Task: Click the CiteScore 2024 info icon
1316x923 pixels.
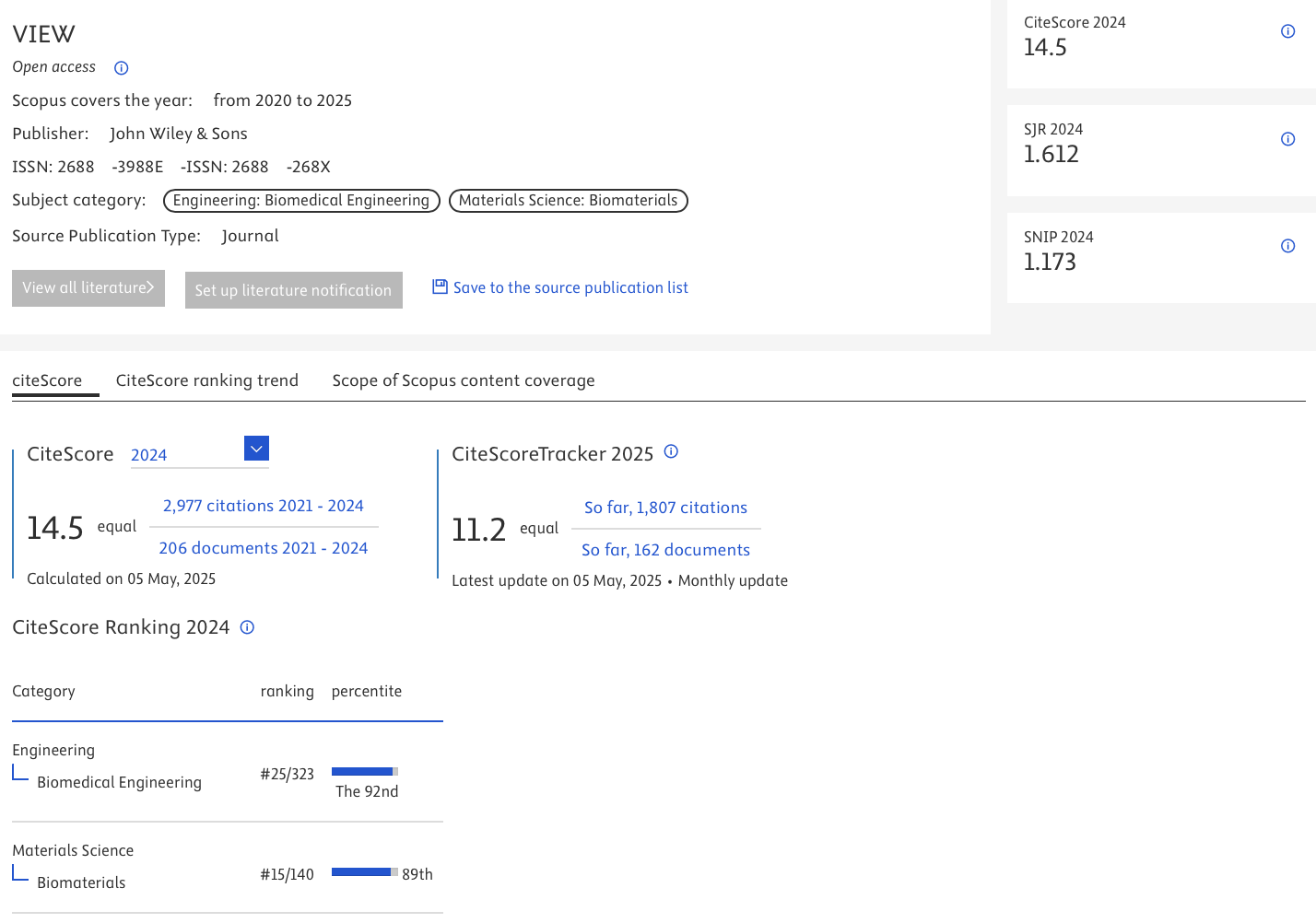Action: [x=1287, y=30]
